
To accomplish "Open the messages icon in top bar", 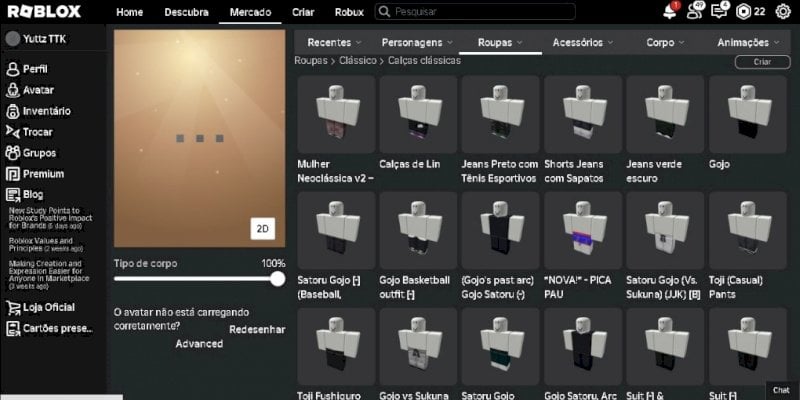I will tap(719, 11).
